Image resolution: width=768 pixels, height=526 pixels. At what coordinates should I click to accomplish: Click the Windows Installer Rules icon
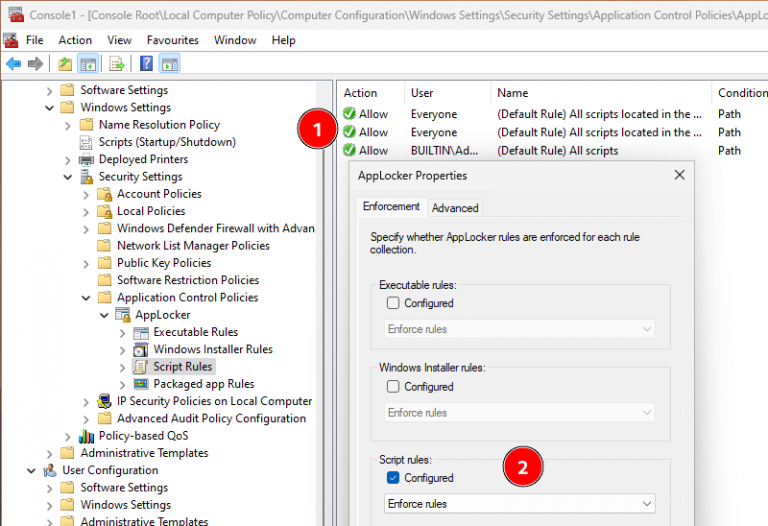tap(141, 350)
